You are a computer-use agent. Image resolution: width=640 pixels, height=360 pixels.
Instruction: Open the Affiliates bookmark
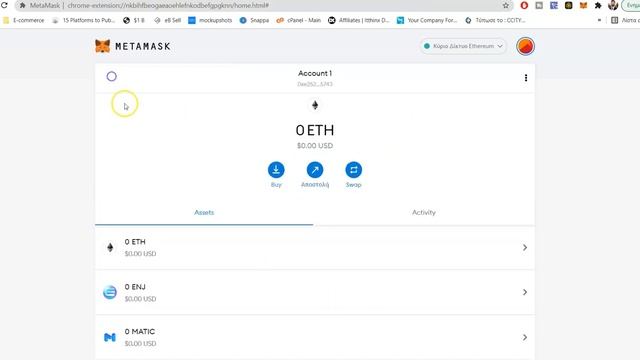point(359,20)
